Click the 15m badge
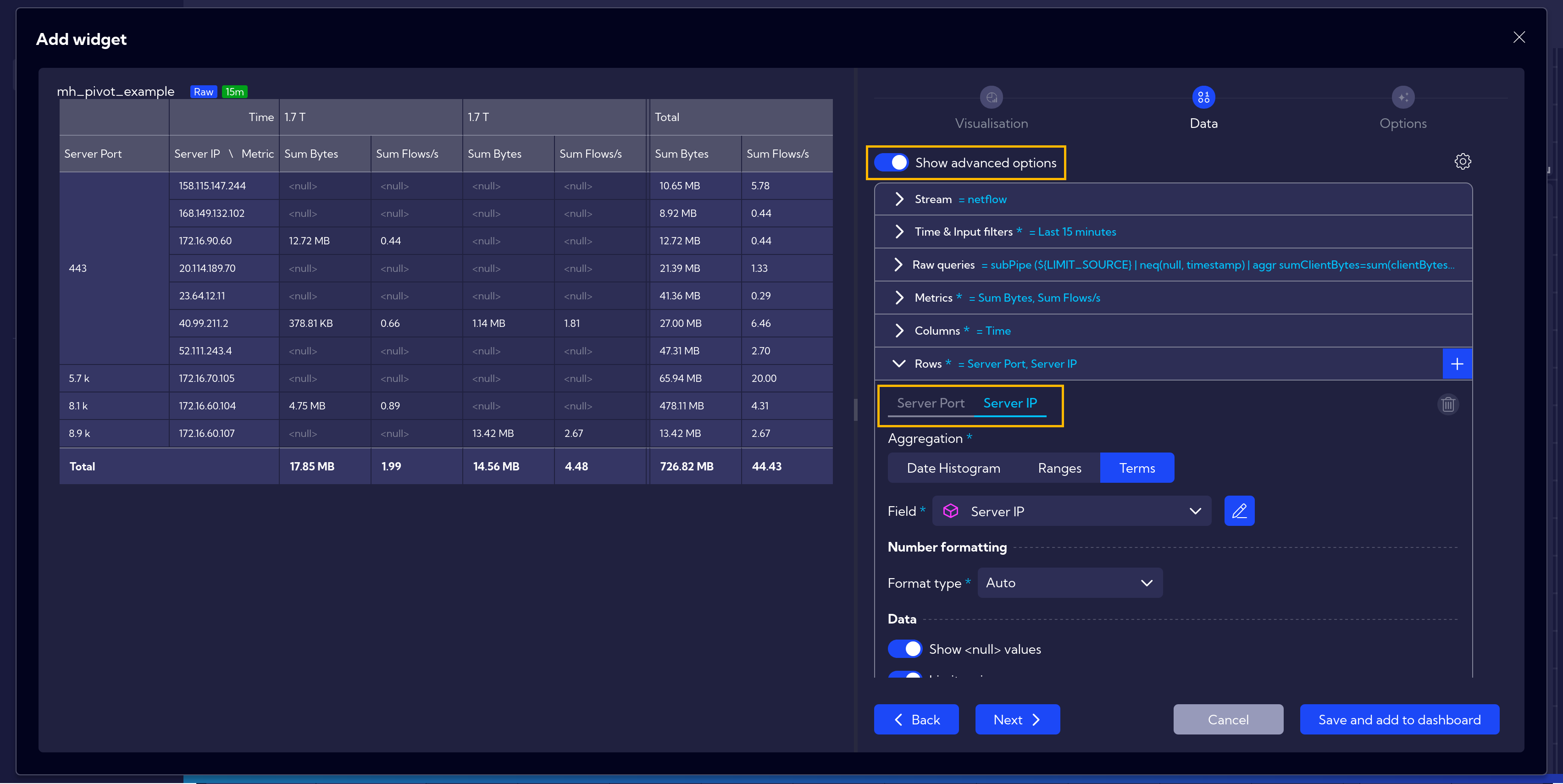 (x=234, y=92)
